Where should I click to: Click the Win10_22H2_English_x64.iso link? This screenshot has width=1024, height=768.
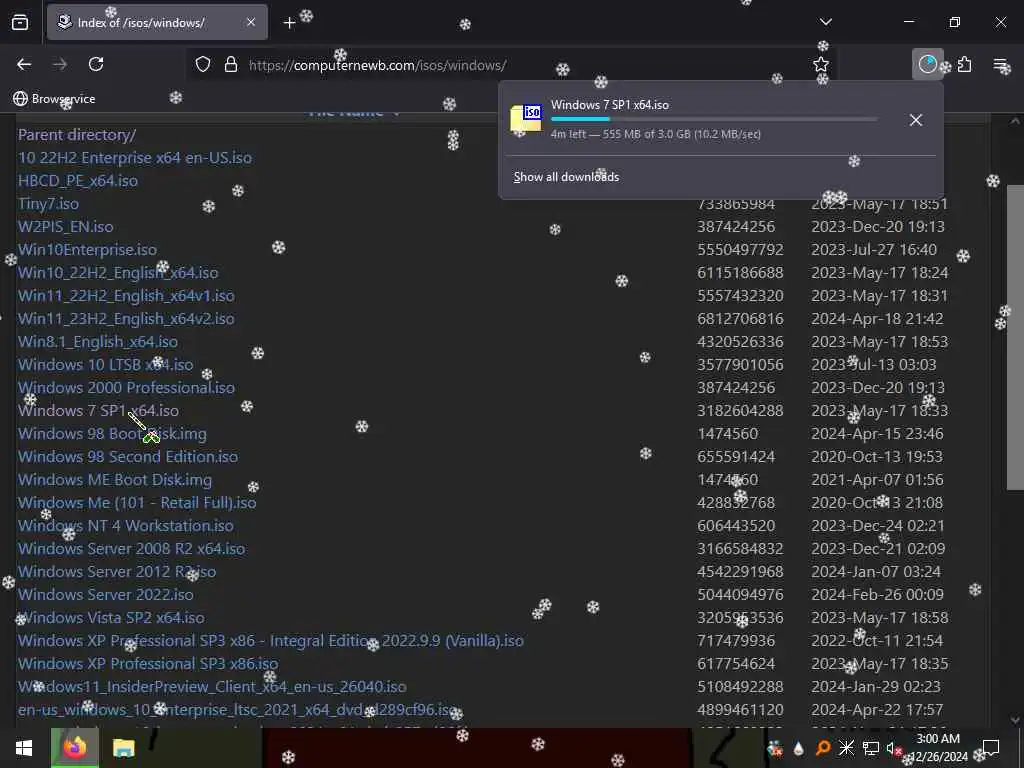(x=118, y=272)
